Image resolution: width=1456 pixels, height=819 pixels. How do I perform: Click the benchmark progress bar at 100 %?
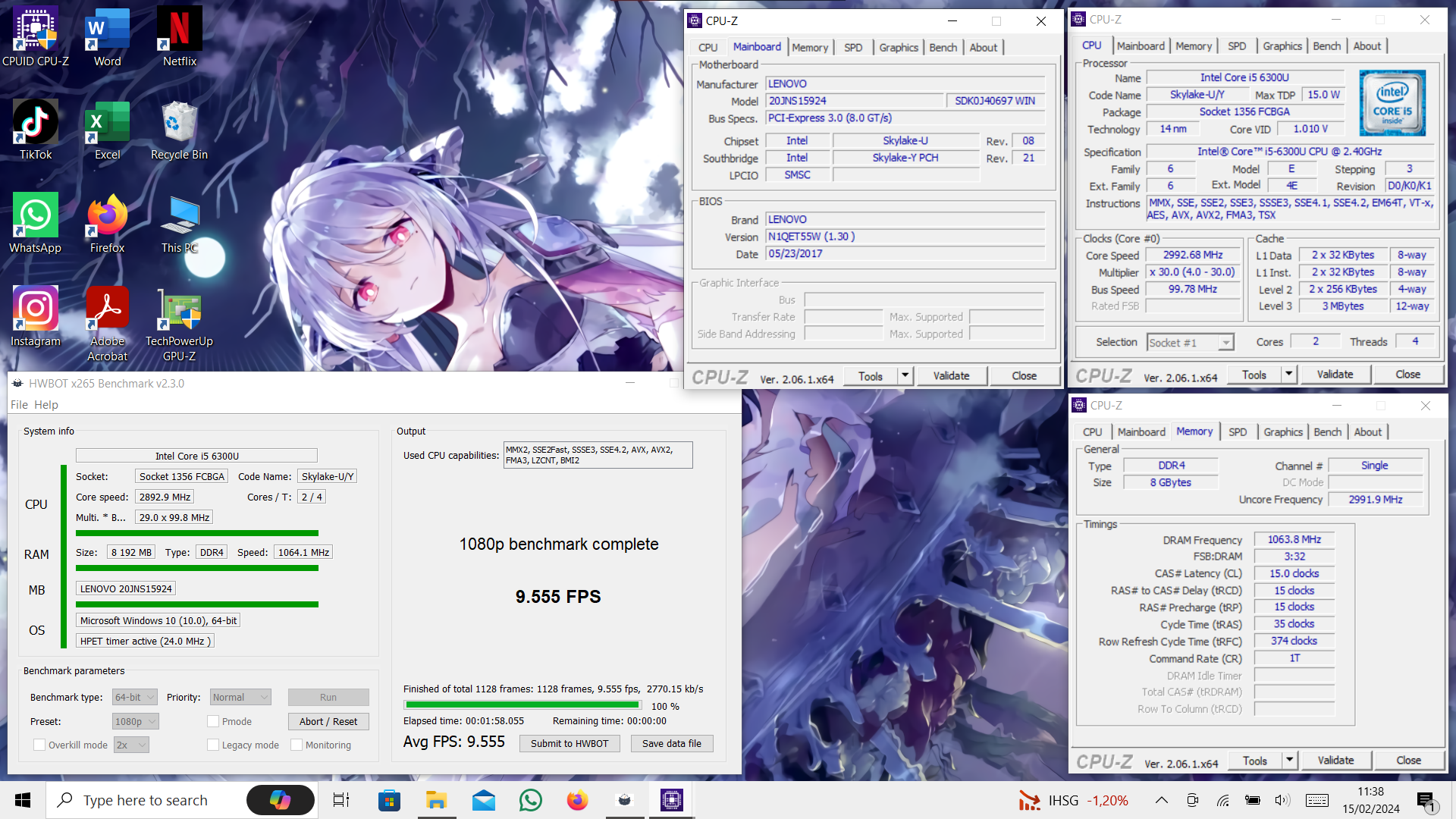click(x=522, y=705)
